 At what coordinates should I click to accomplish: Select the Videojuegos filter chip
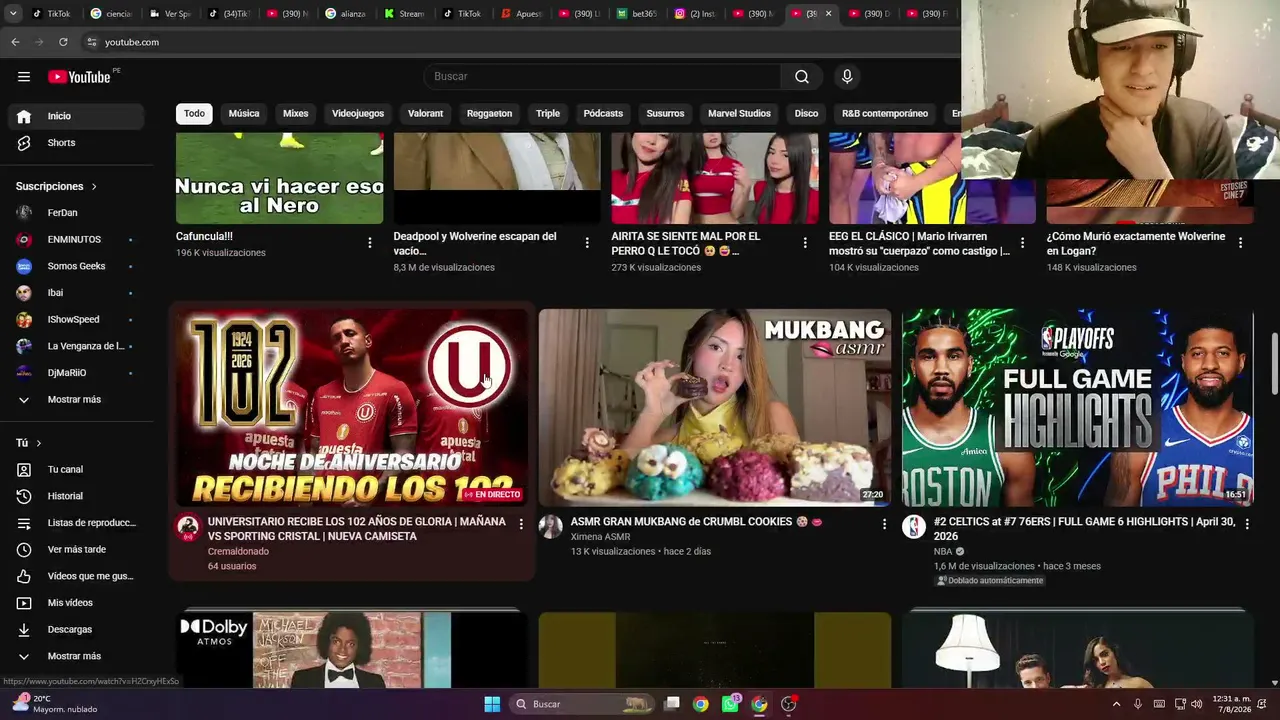(x=358, y=114)
